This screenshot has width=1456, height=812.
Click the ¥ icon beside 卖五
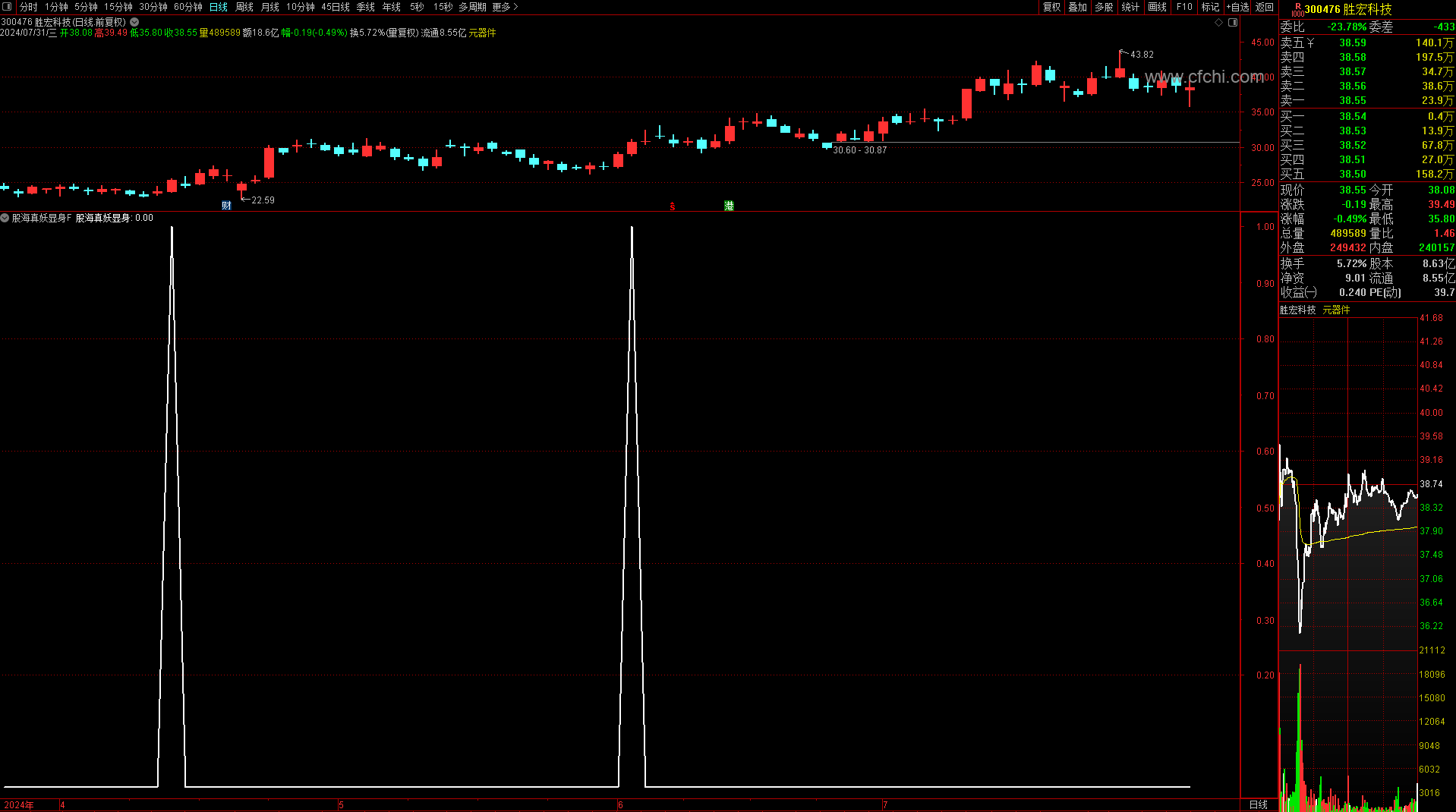(1311, 42)
